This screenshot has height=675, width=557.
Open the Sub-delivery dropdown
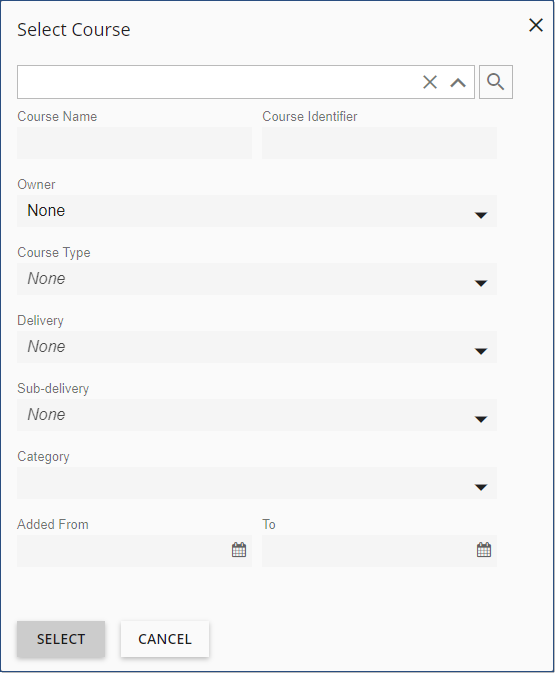coord(257,415)
